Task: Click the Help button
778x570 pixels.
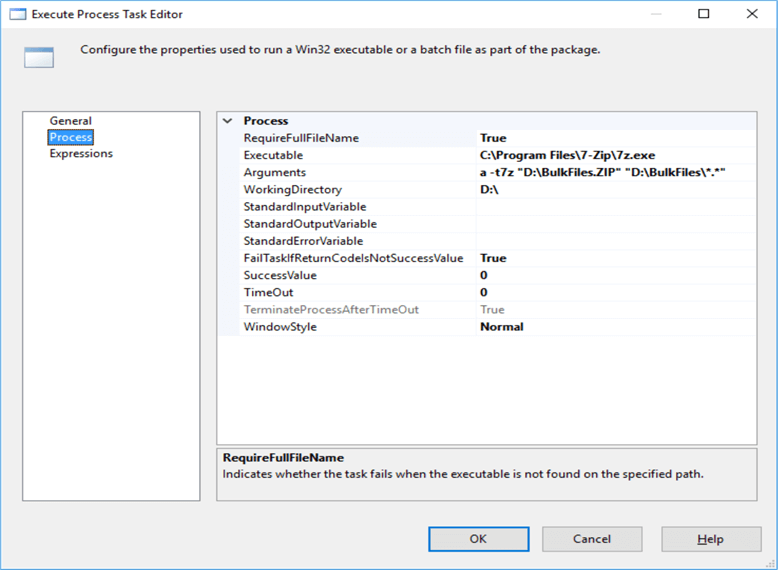Action: pyautogui.click(x=710, y=539)
